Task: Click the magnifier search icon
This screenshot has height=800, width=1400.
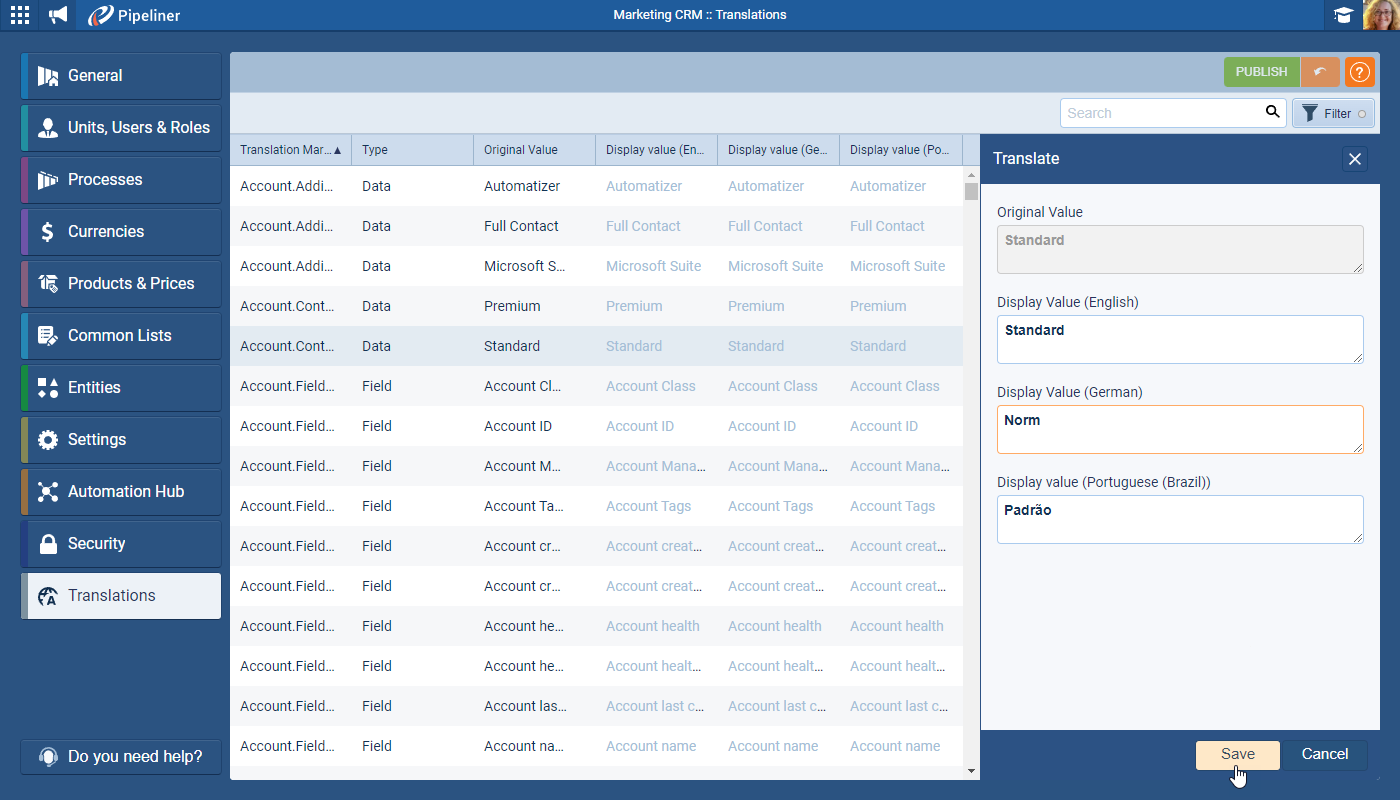Action: 1272,112
